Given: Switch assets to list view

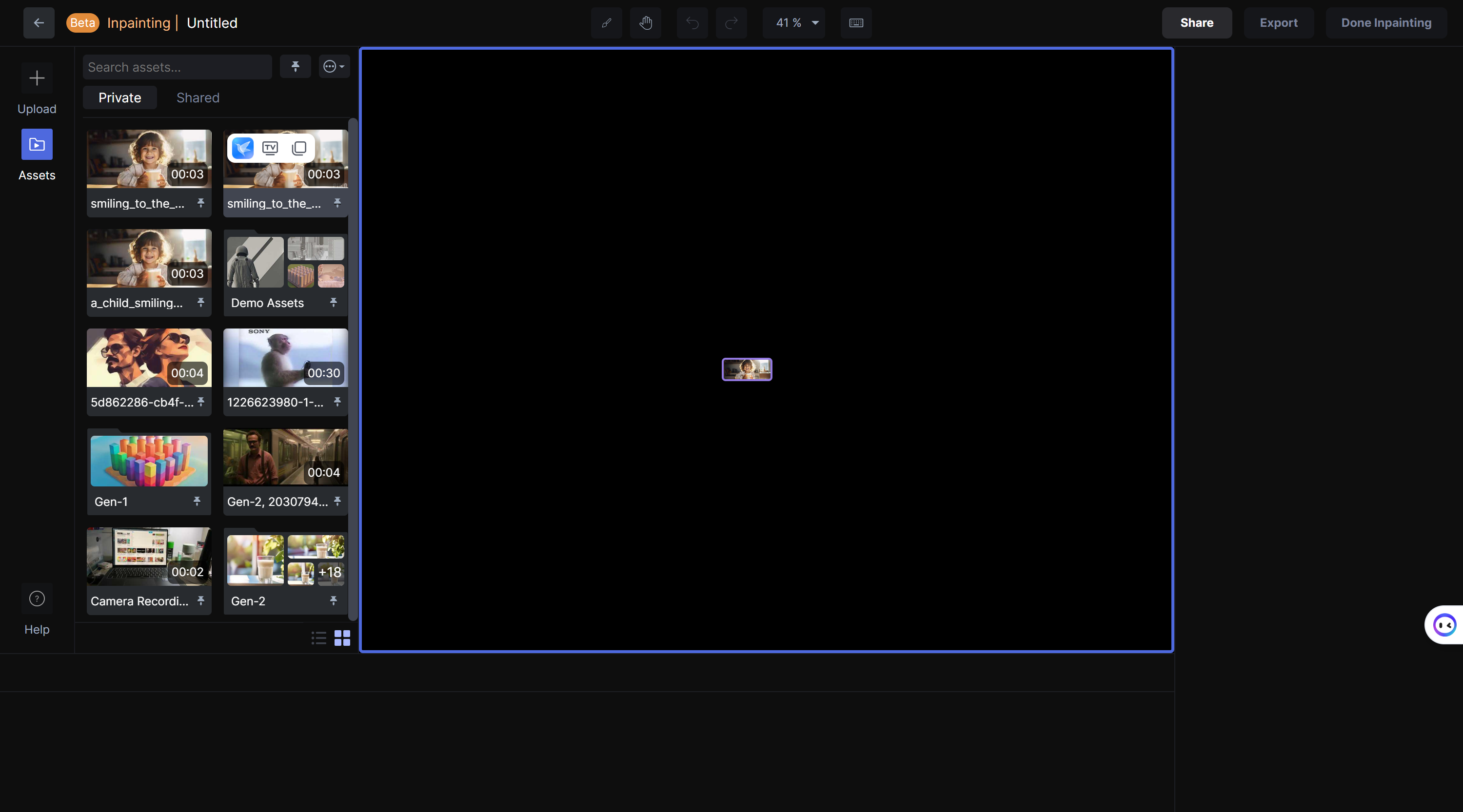Looking at the screenshot, I should pos(318,638).
